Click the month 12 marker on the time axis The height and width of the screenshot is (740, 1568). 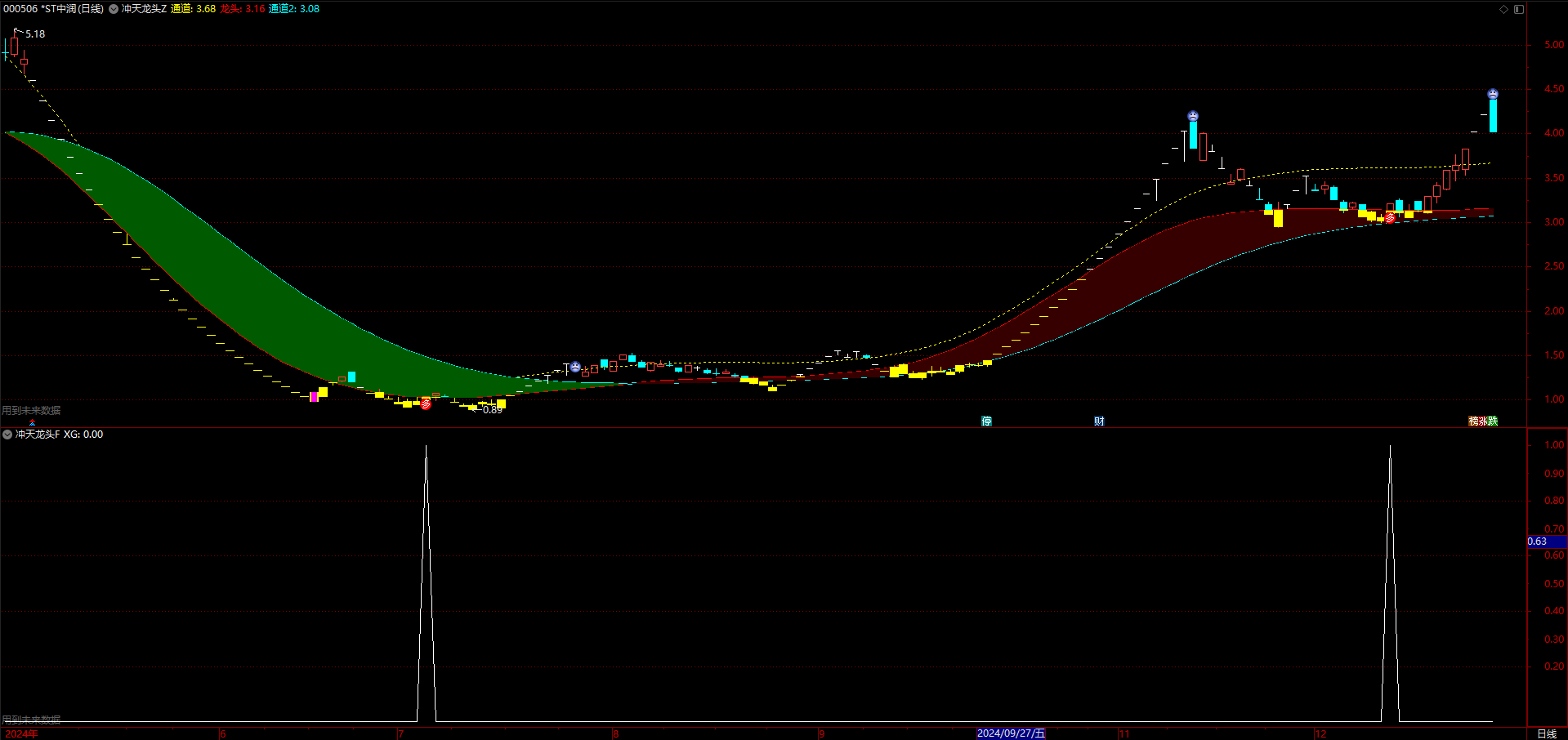1320,733
